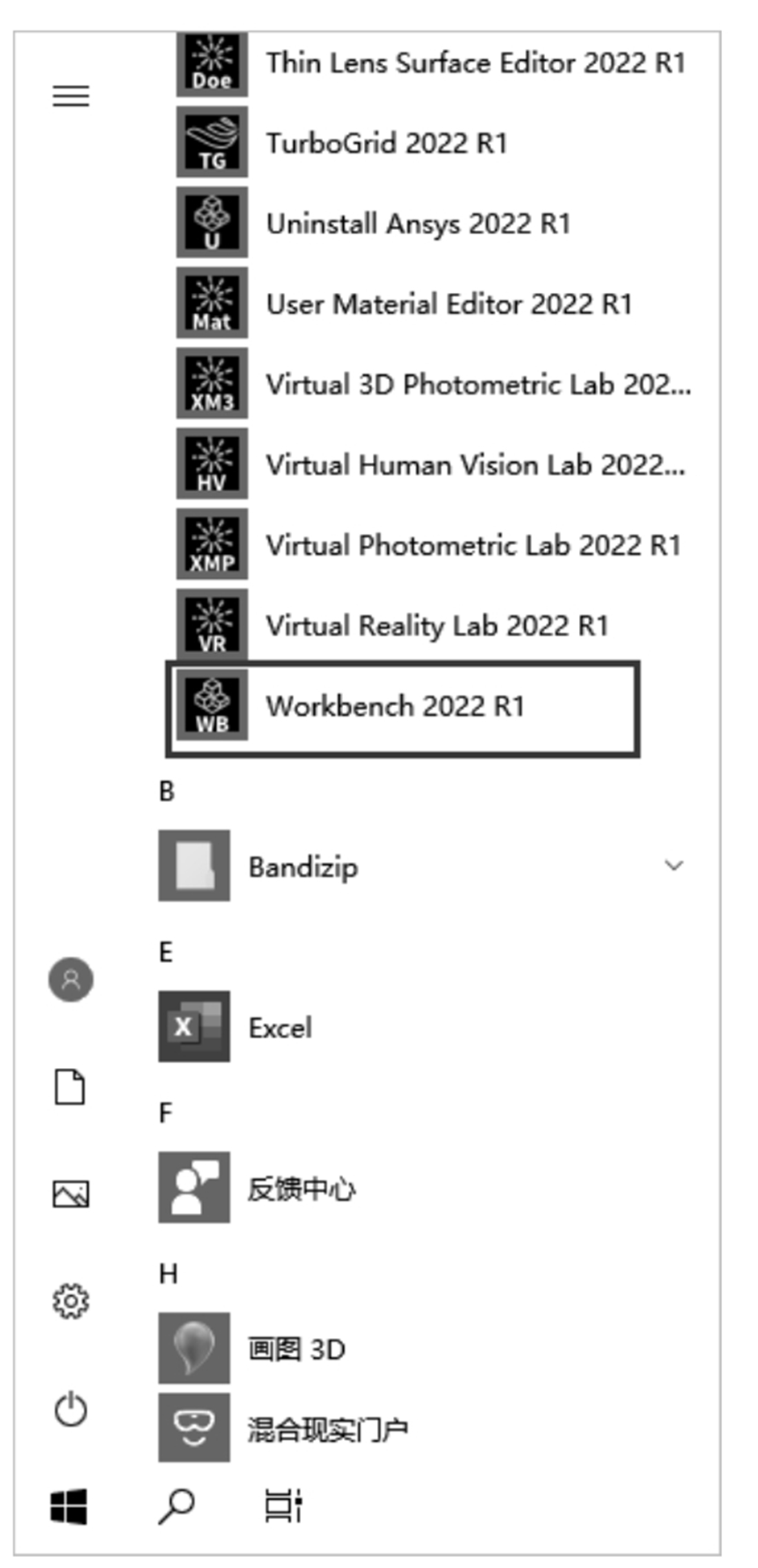Click the Virtual Human Vision Lab HV icon
Screen dimensions: 758x1568
point(212,464)
